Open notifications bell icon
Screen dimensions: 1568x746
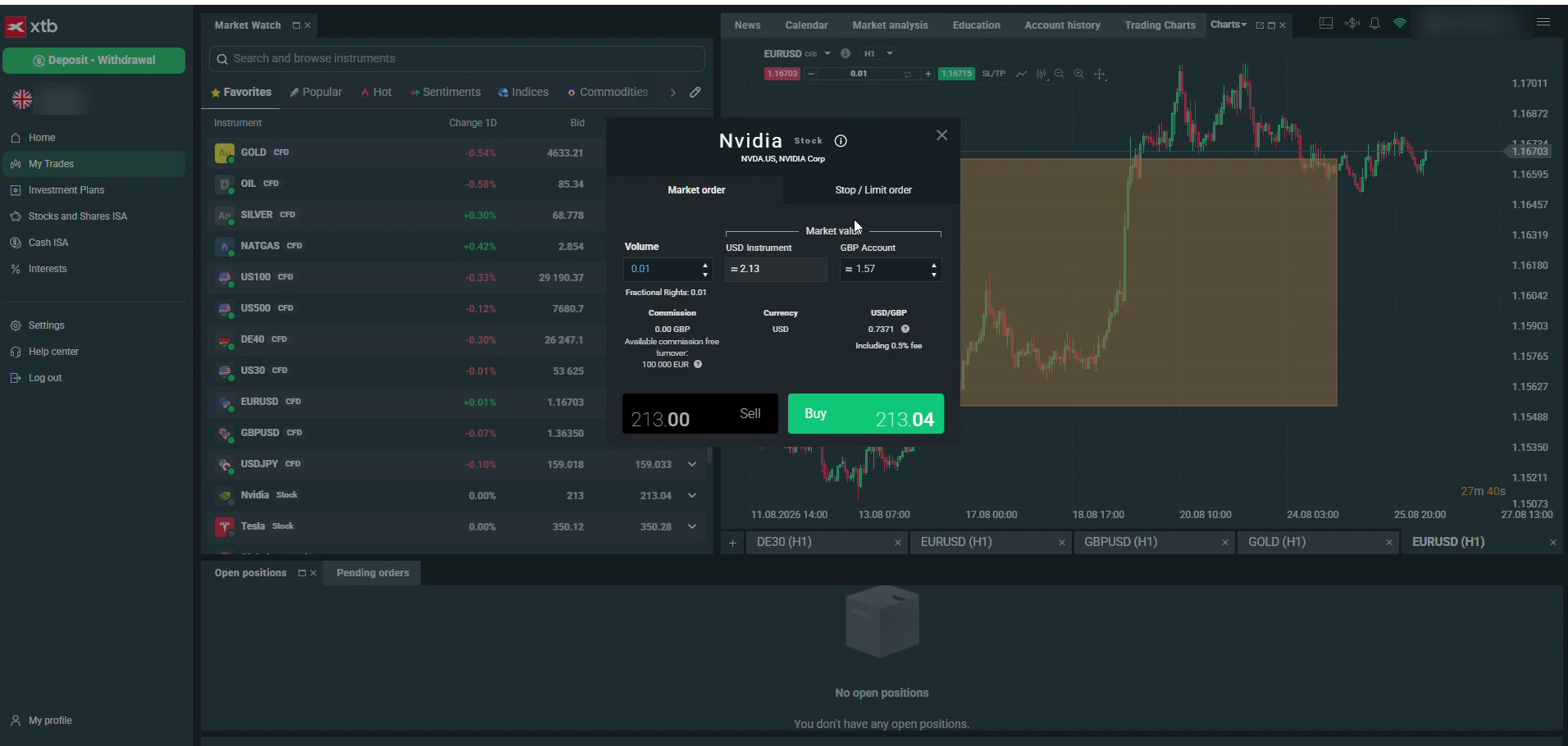tap(1375, 24)
